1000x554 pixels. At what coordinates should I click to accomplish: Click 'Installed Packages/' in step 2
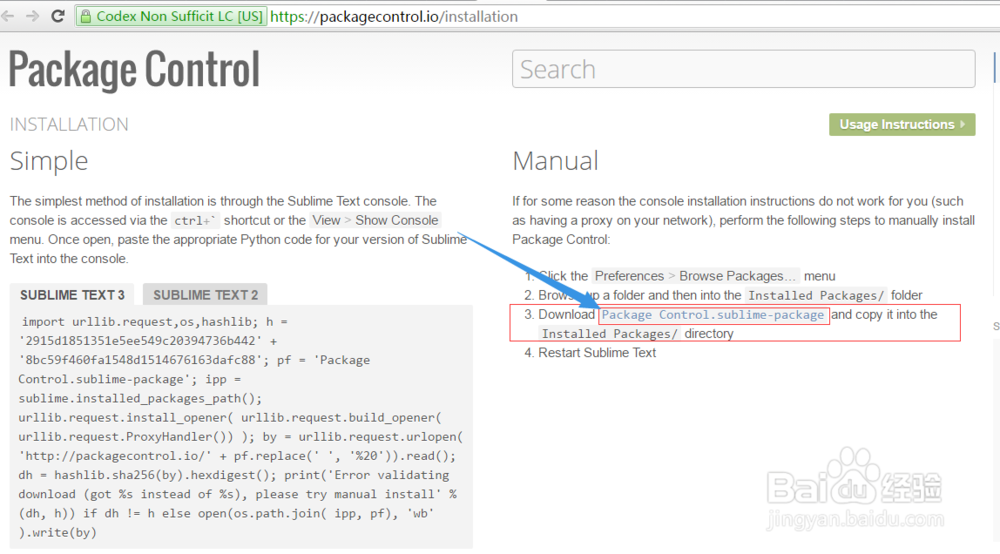[816, 295]
